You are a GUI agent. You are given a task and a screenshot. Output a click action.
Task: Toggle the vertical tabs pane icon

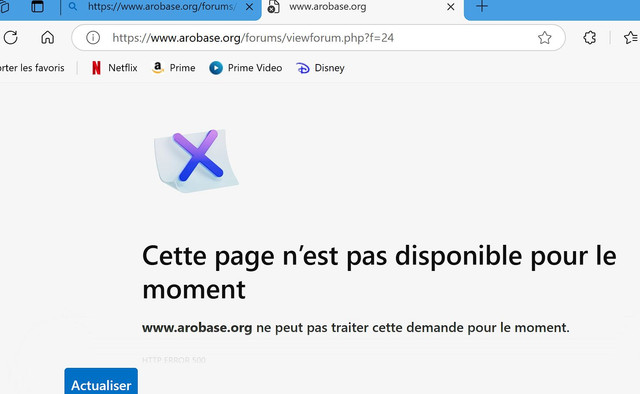[38, 7]
